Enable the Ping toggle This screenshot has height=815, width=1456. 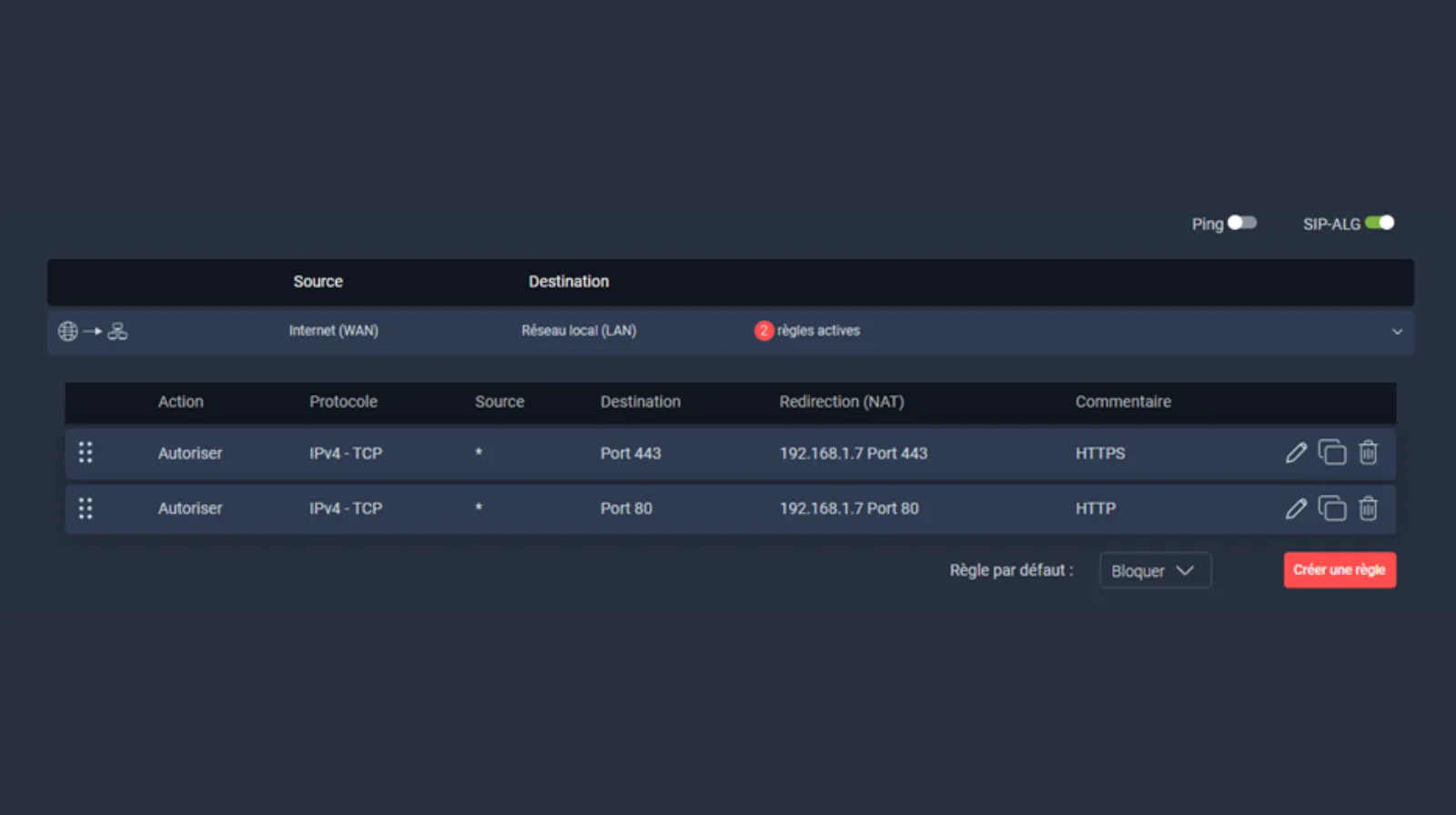(1241, 223)
